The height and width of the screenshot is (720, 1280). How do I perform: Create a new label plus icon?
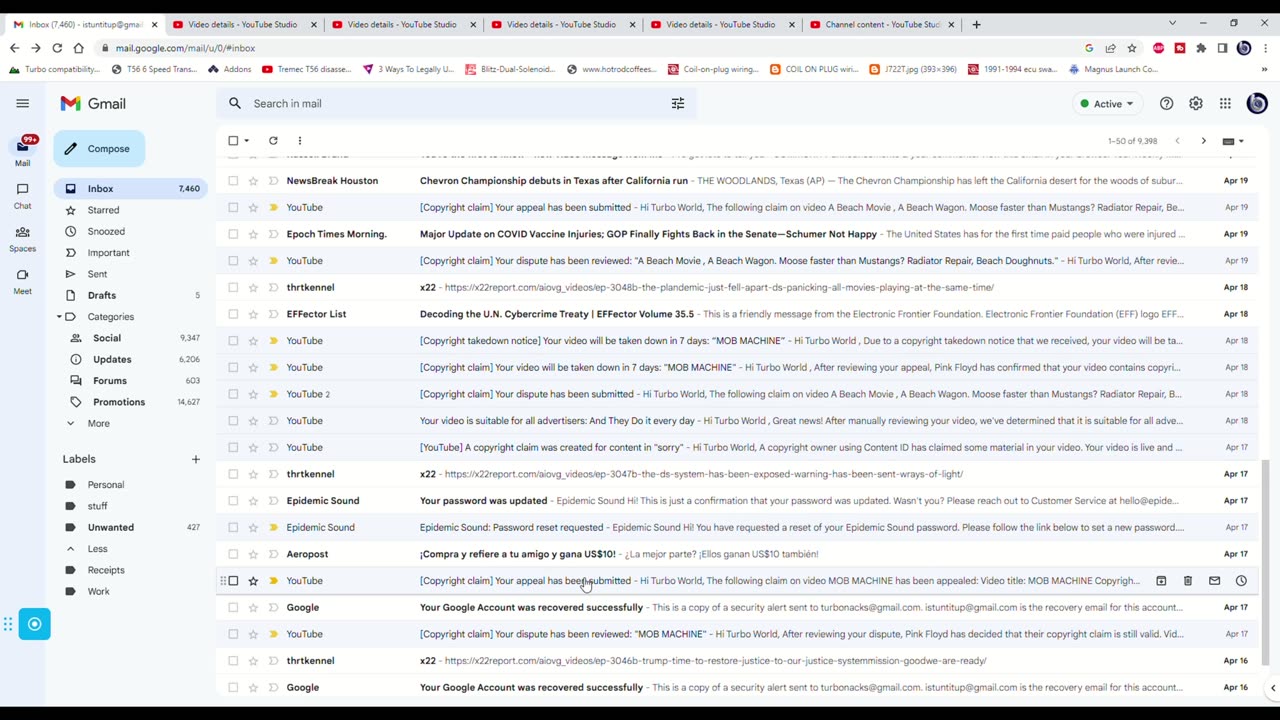(196, 459)
